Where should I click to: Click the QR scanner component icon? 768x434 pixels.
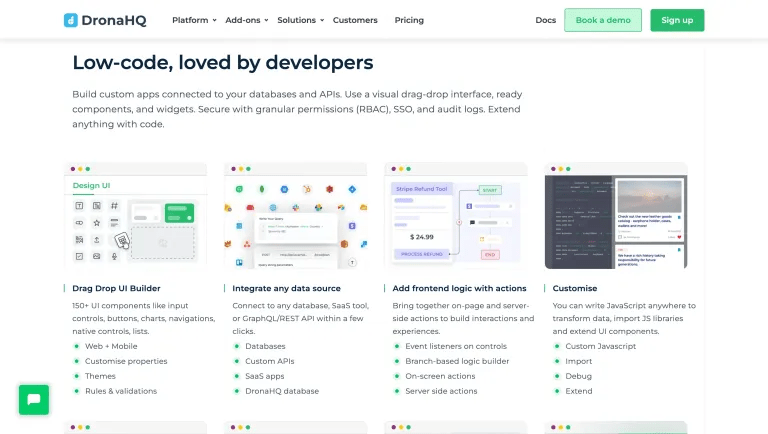tap(79, 240)
